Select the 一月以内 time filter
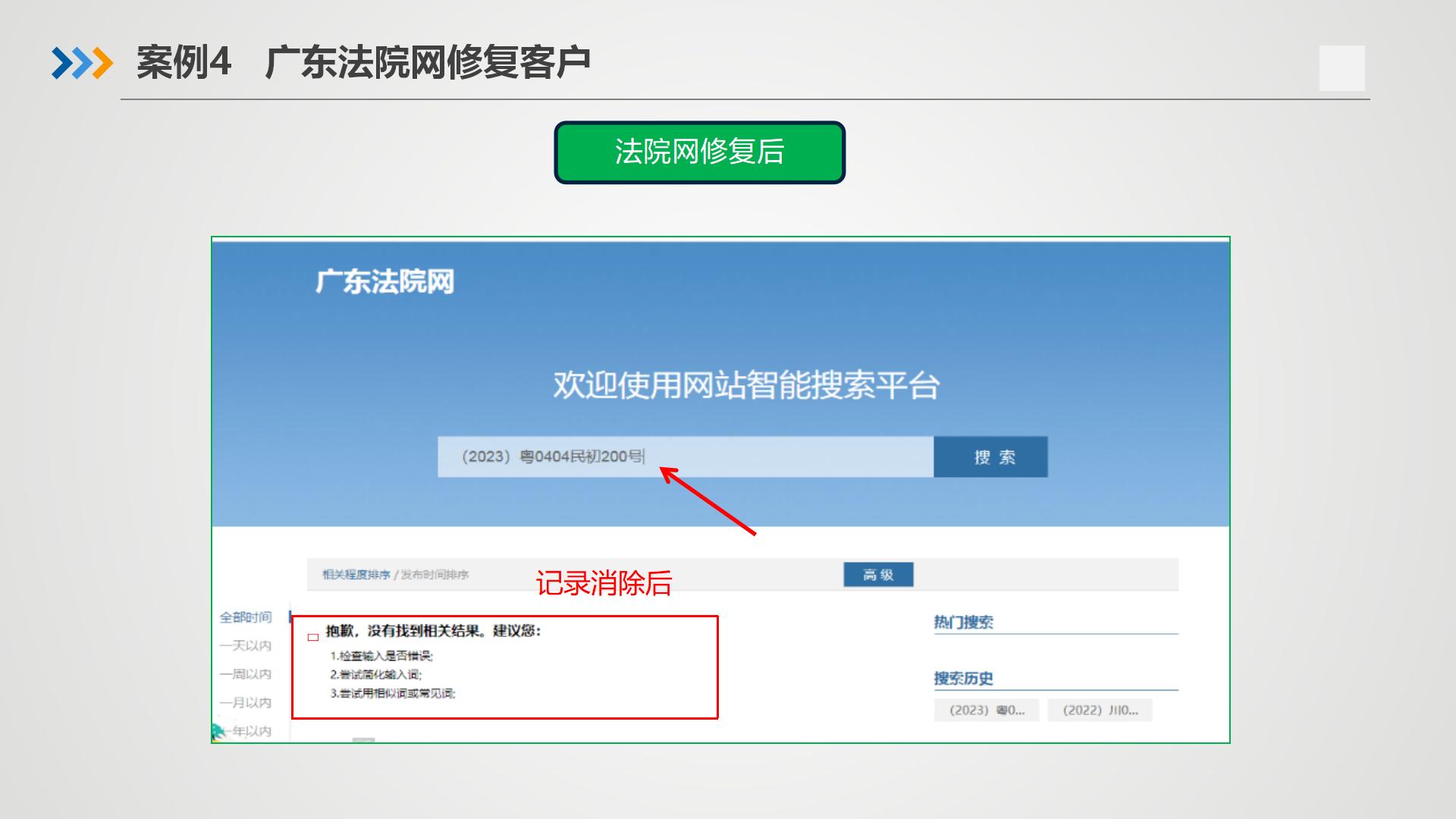Screen dimensions: 1456x819 246,702
